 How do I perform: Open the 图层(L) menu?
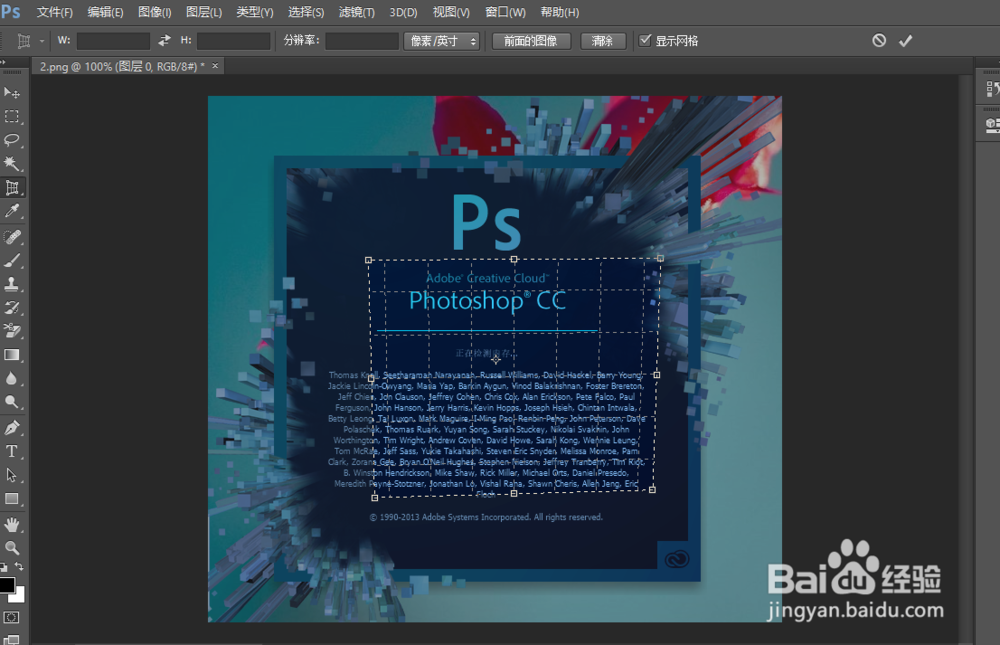tap(204, 12)
